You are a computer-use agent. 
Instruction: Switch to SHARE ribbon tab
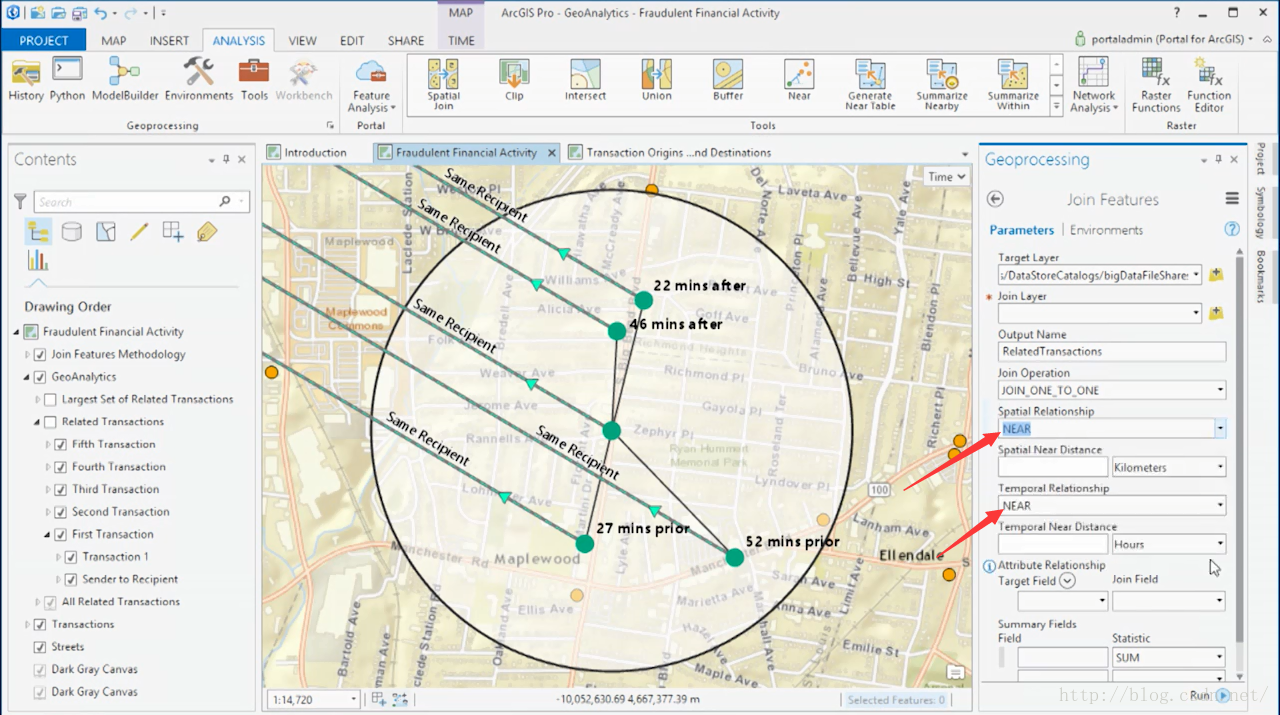406,41
